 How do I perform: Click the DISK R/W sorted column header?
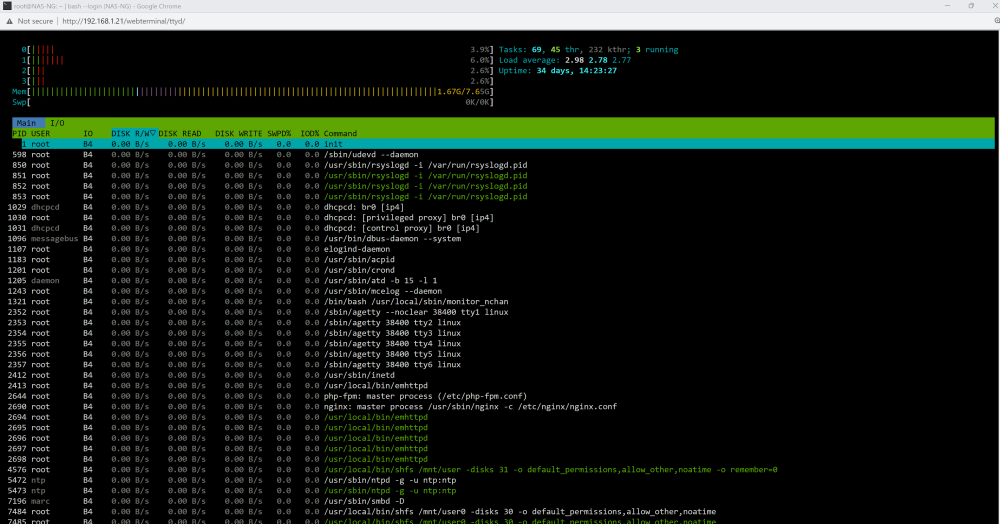133,133
